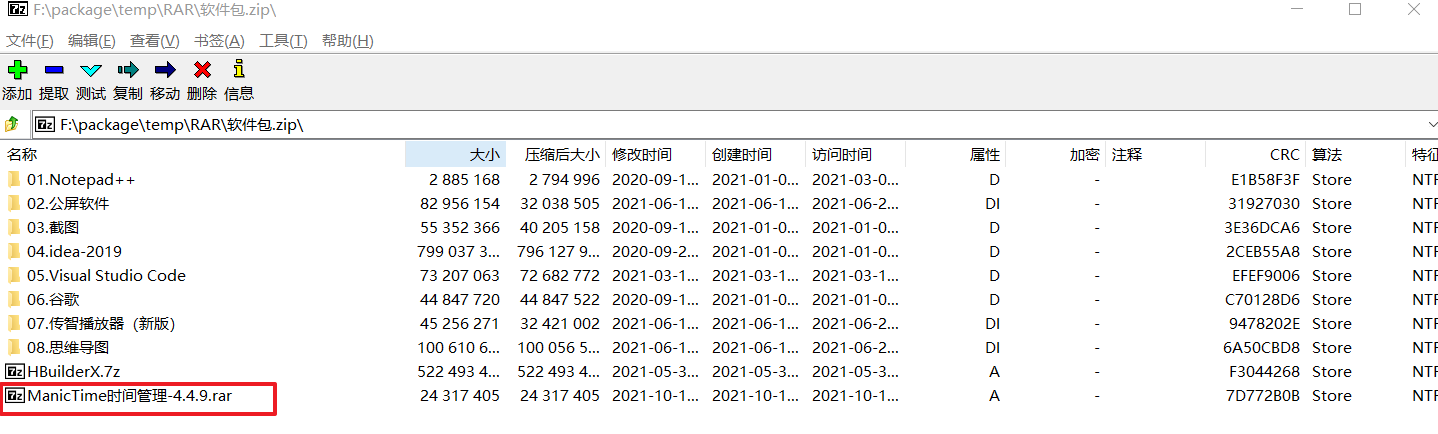Click size value 24 317 405 in 大小 column

pyautogui.click(x=460, y=396)
